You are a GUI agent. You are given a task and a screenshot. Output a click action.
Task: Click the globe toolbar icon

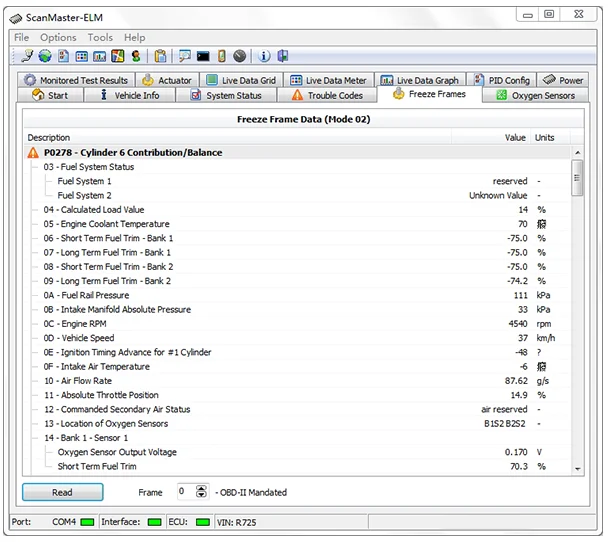pos(45,56)
